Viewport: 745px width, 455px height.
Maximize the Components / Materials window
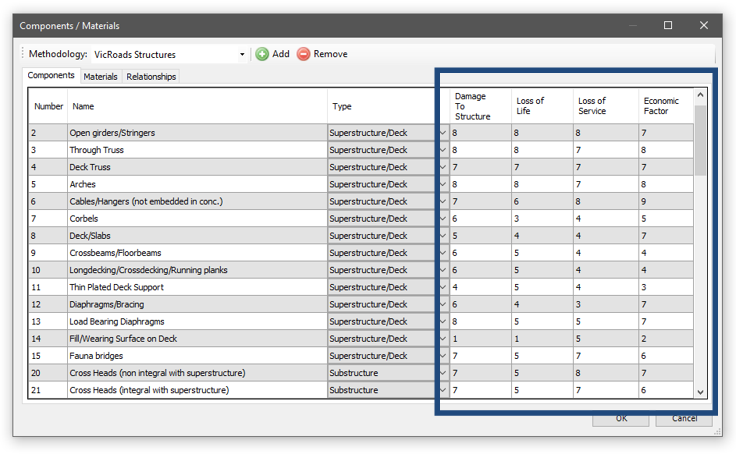[668, 25]
